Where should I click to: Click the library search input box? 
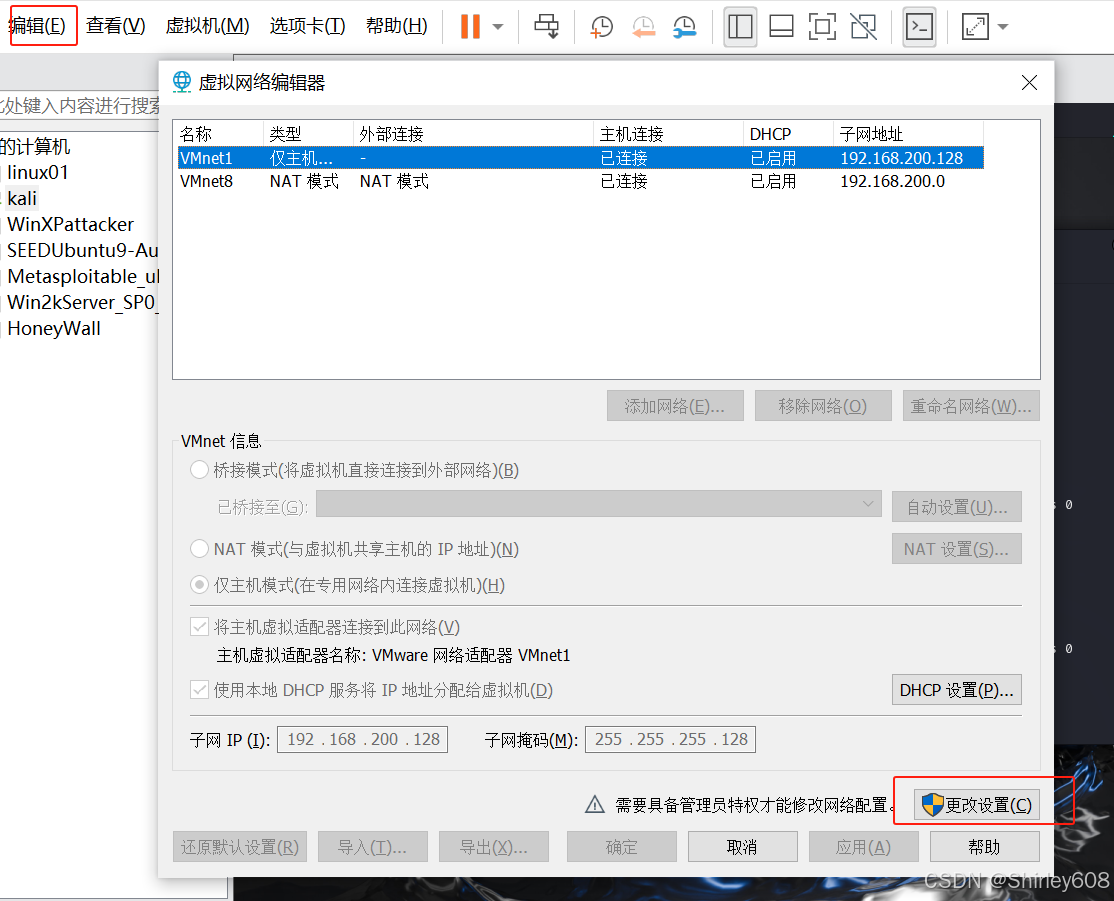[x=80, y=106]
